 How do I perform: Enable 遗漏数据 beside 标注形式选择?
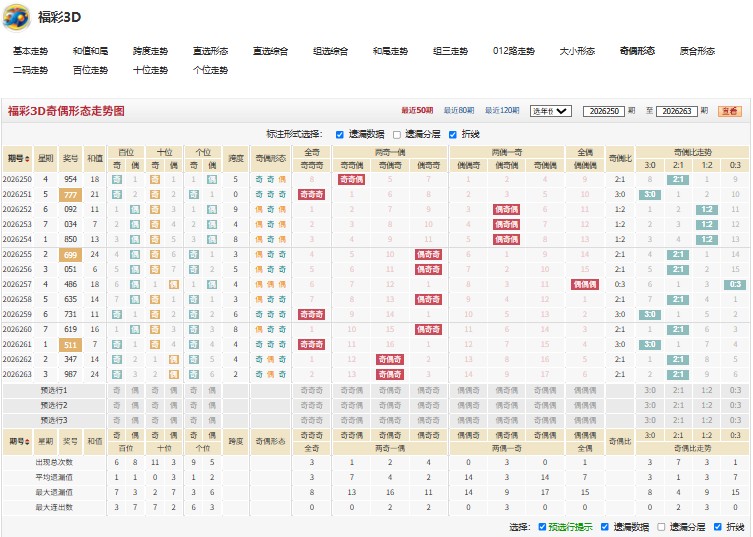[x=340, y=134]
